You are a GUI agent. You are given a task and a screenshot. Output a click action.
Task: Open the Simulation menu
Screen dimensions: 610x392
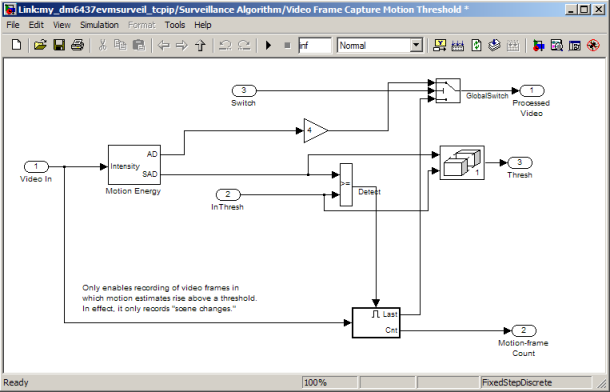[99, 25]
